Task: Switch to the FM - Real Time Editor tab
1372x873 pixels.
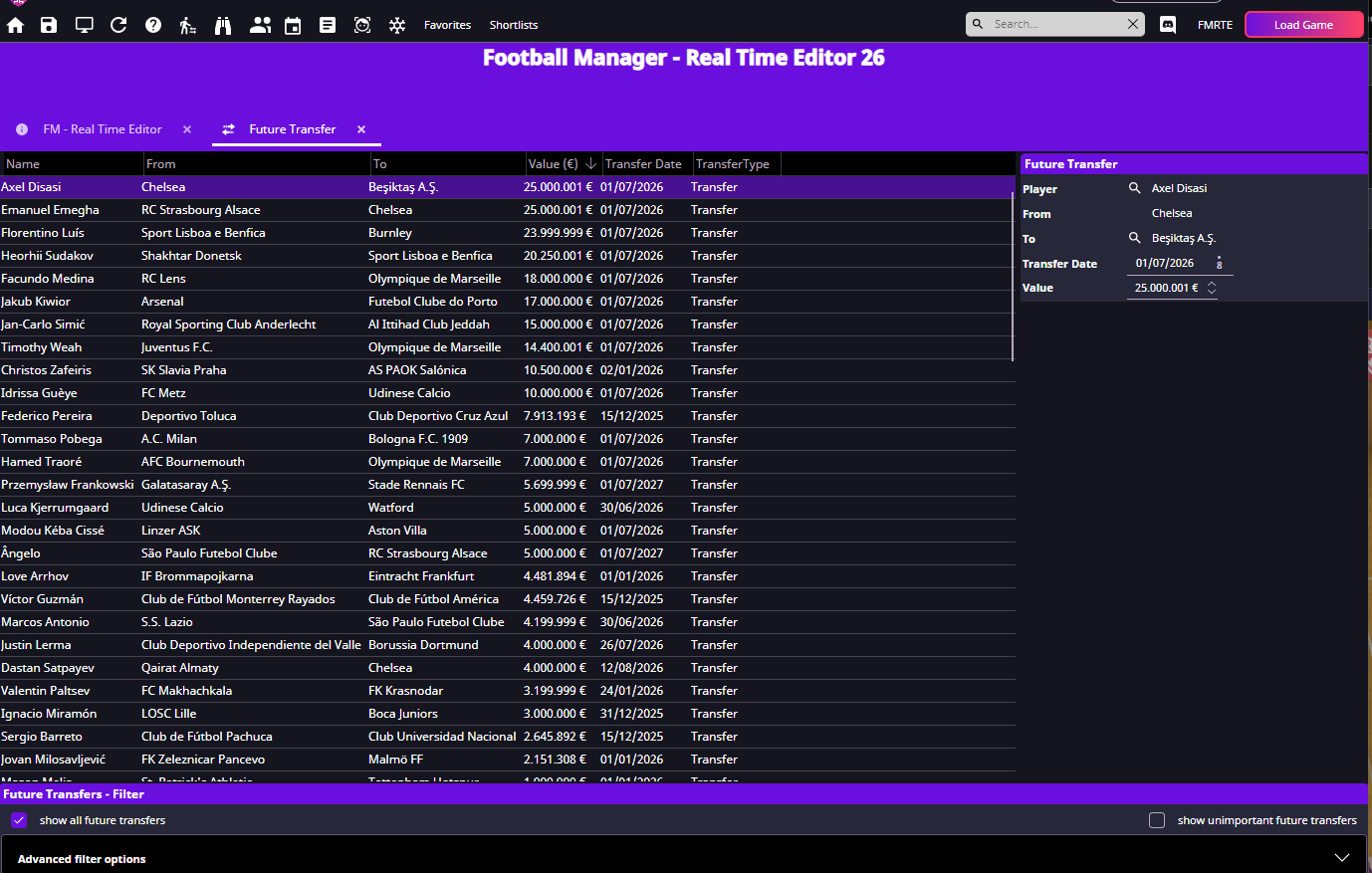Action: [x=102, y=129]
